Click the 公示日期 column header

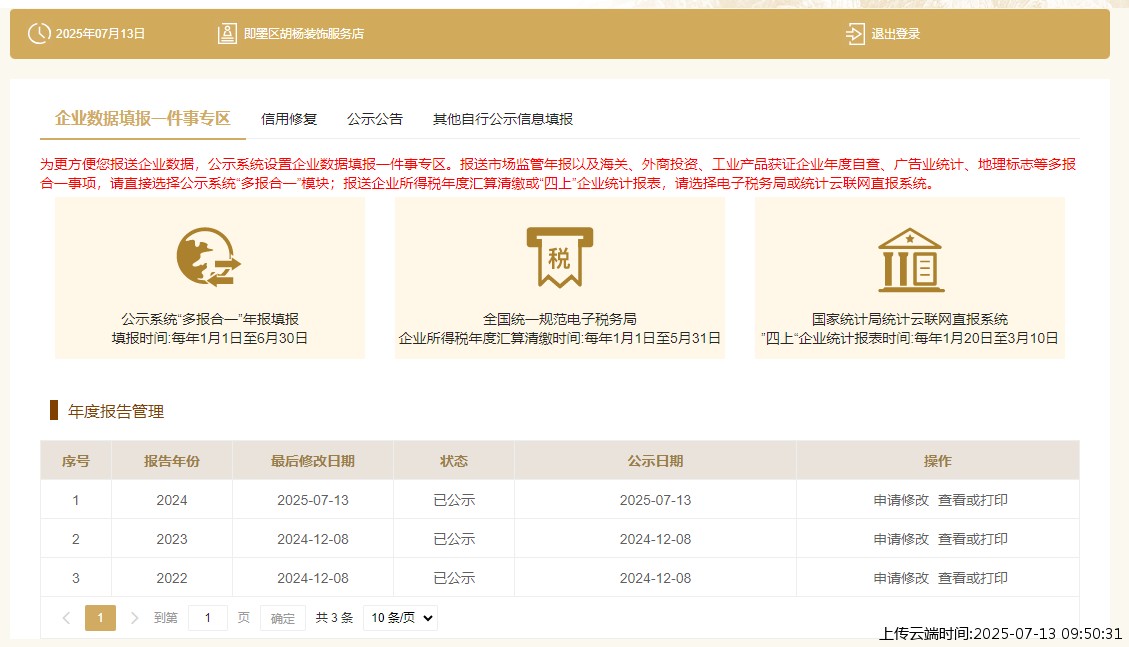pyautogui.click(x=655, y=461)
